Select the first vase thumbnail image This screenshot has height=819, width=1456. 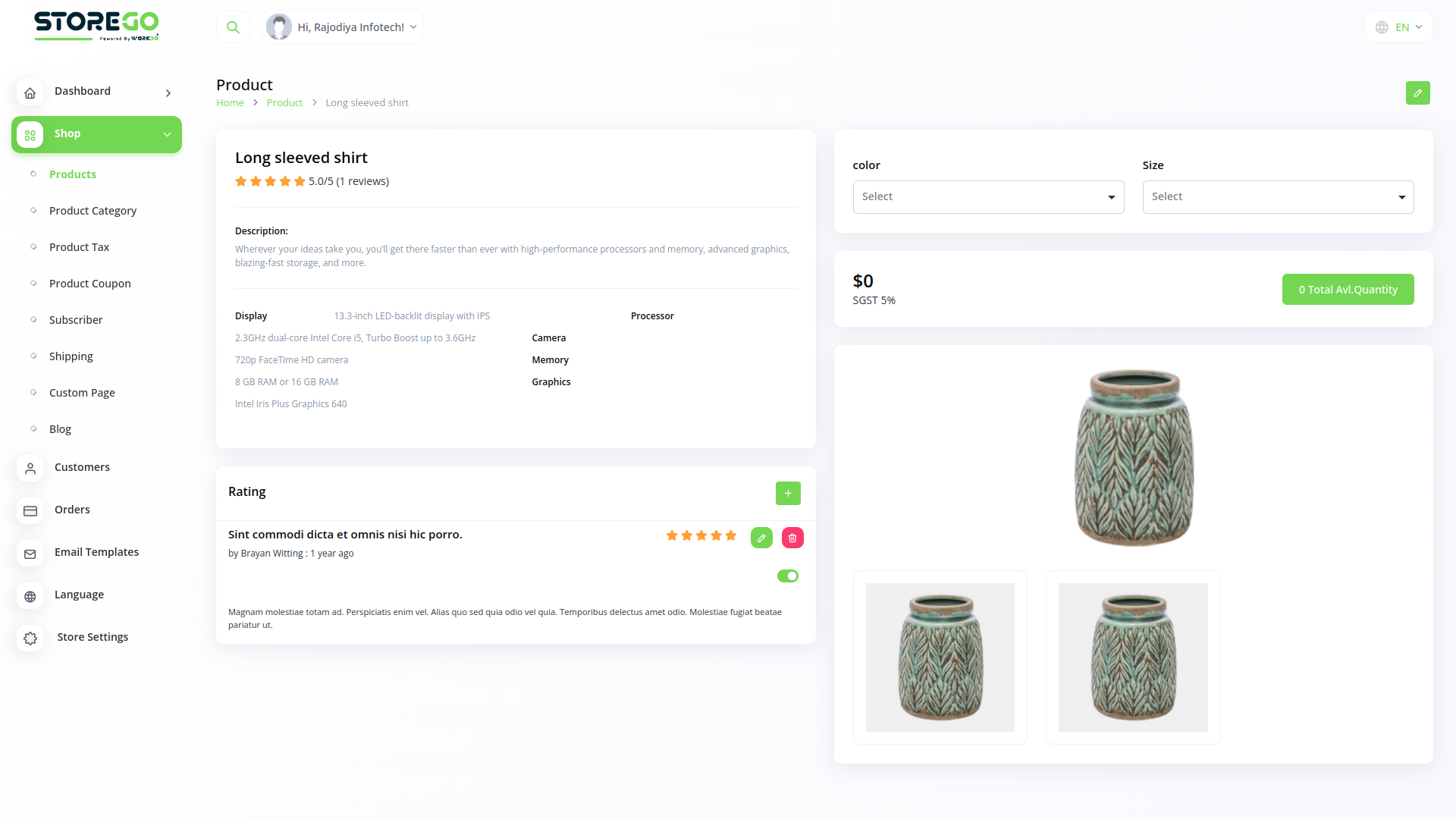[940, 657]
